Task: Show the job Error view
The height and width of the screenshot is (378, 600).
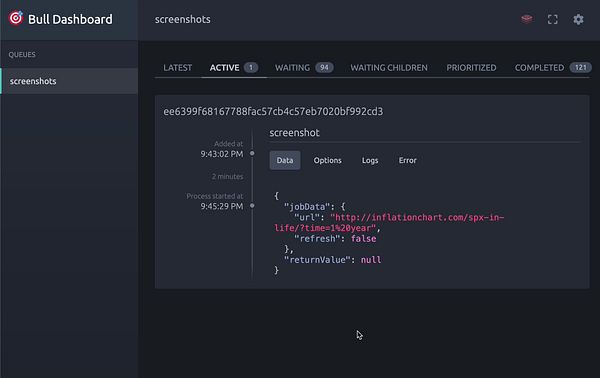Action: tap(408, 160)
